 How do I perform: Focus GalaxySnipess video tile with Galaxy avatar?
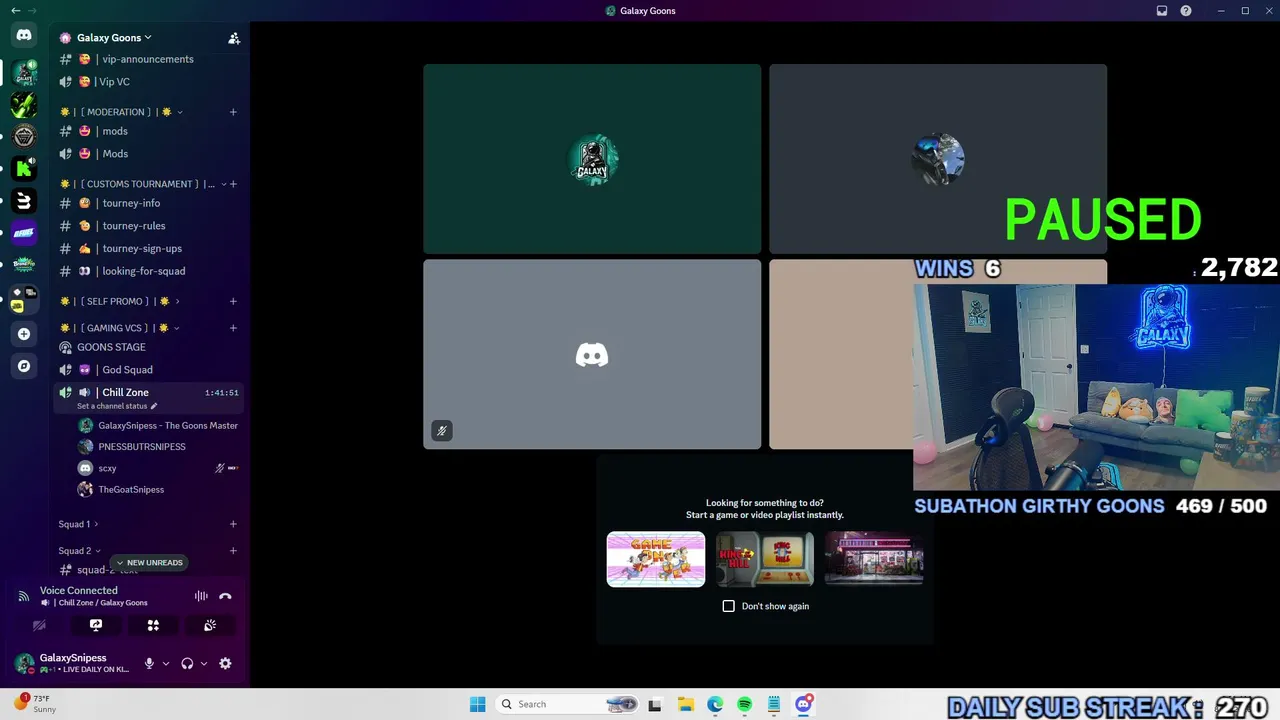[x=592, y=159]
